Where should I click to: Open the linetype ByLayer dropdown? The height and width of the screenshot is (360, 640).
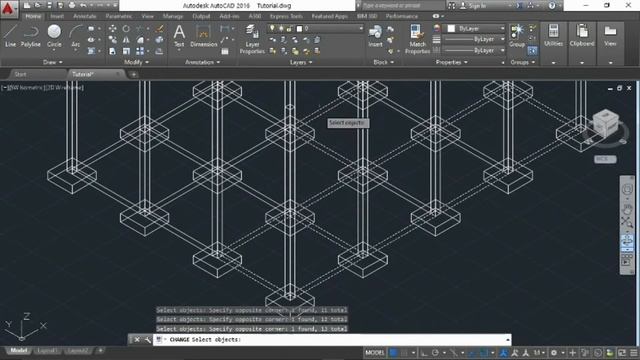474,51
